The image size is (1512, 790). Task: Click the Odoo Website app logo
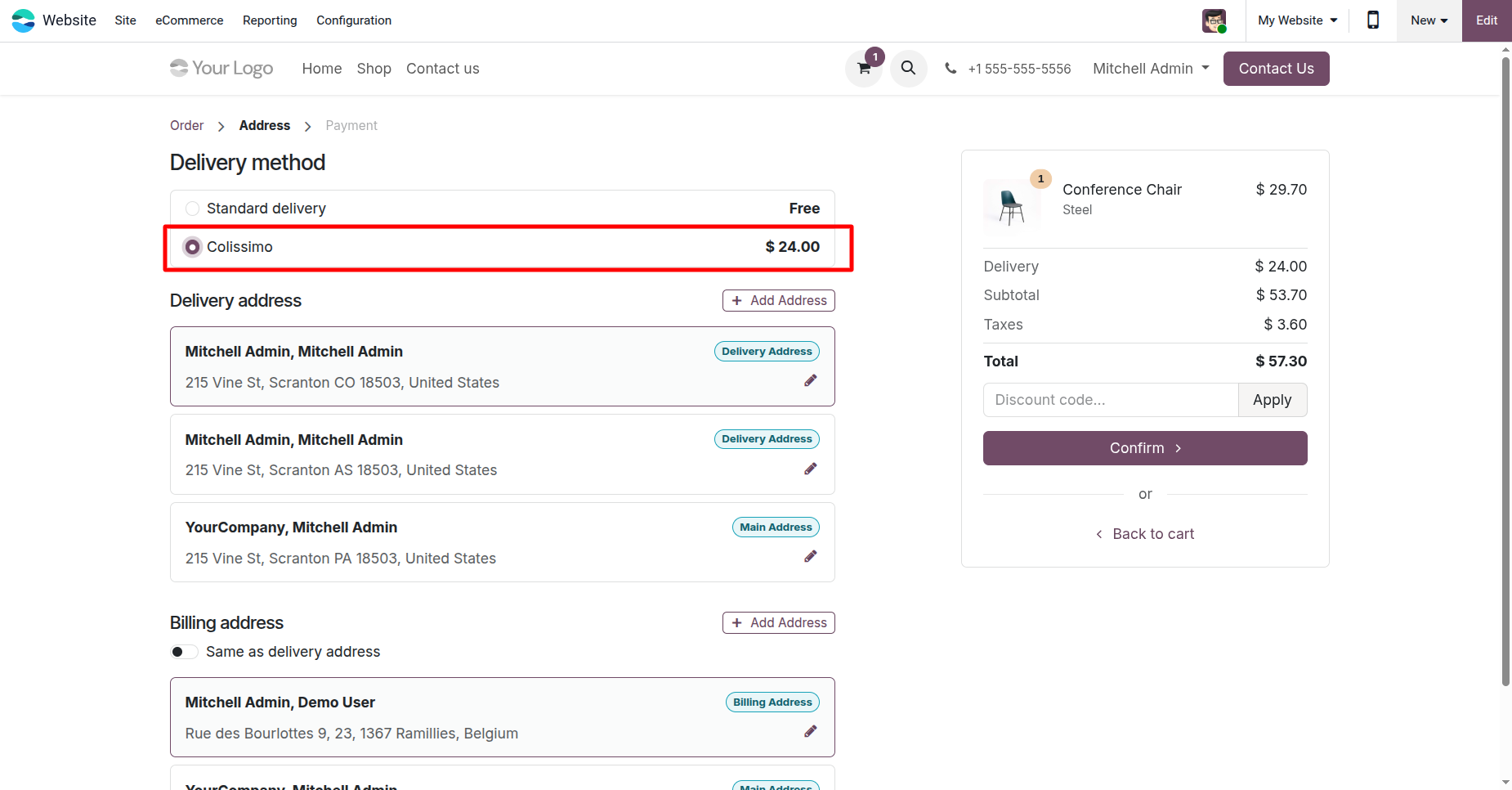click(23, 20)
